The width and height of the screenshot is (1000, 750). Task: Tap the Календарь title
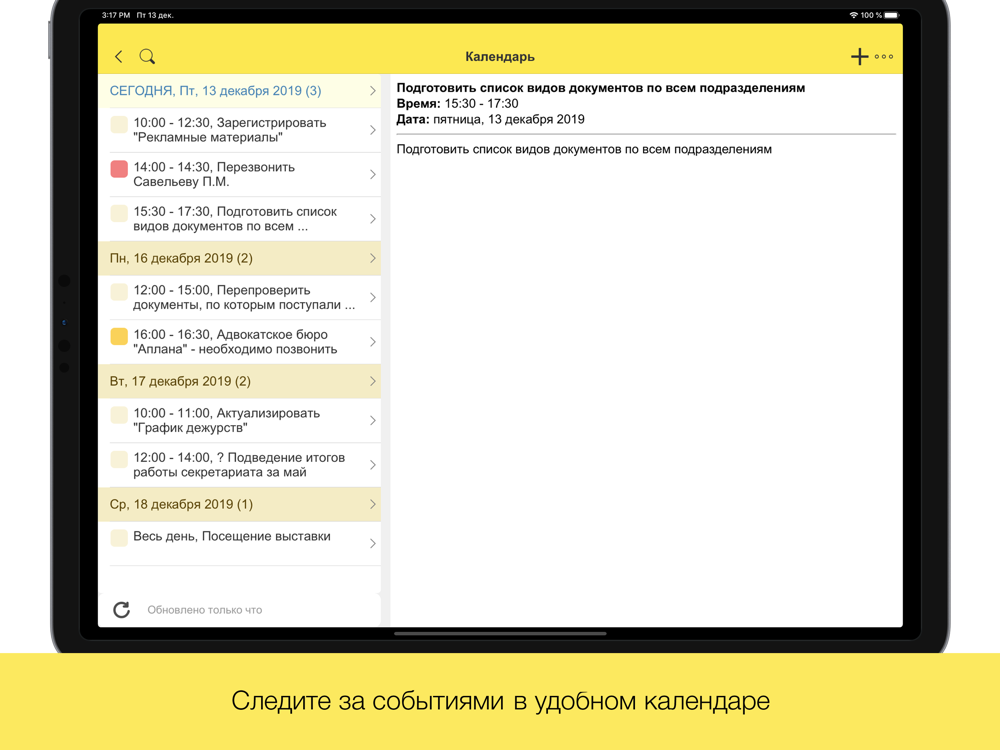click(x=500, y=57)
